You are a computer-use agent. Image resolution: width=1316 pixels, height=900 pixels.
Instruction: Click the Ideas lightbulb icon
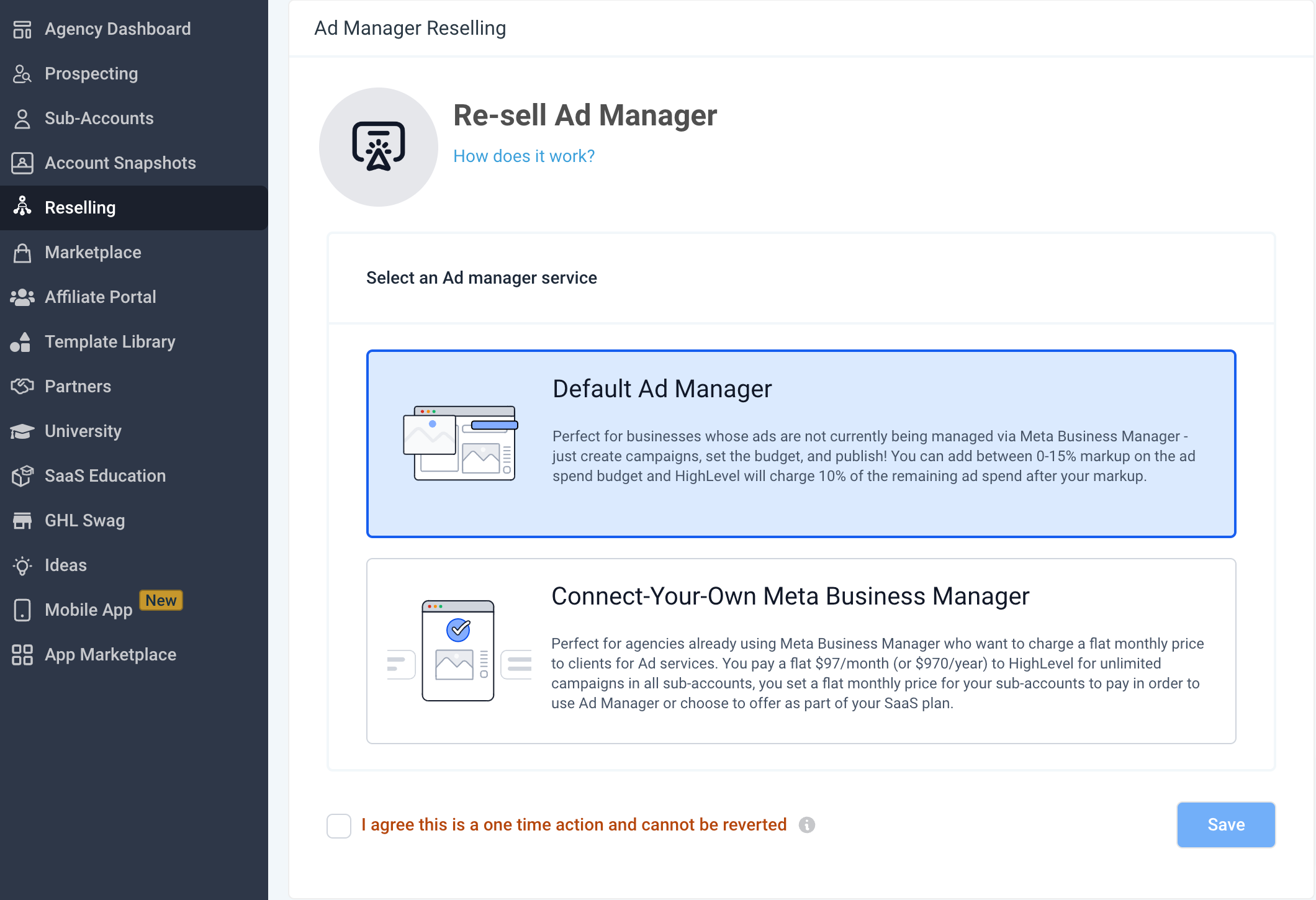tap(22, 565)
